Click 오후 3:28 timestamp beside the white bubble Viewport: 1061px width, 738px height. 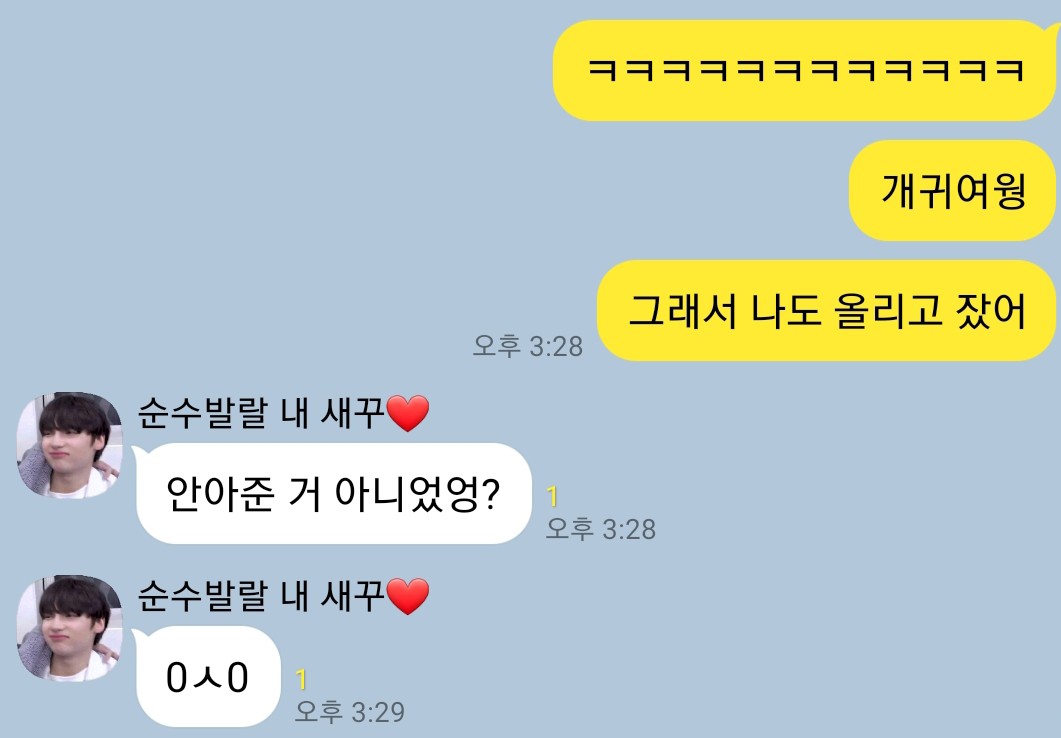(x=601, y=528)
